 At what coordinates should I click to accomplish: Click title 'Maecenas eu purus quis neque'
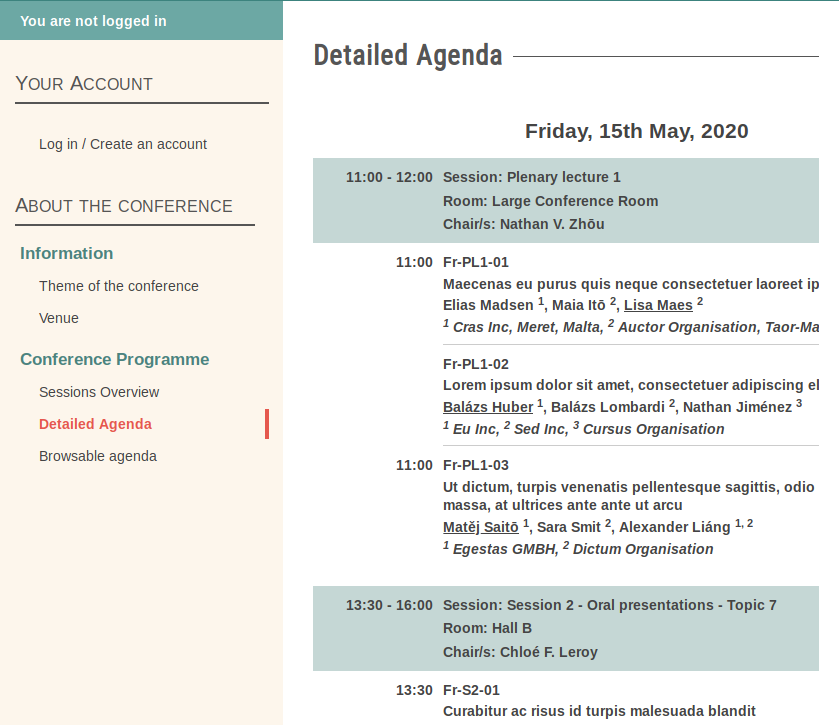tap(631, 284)
